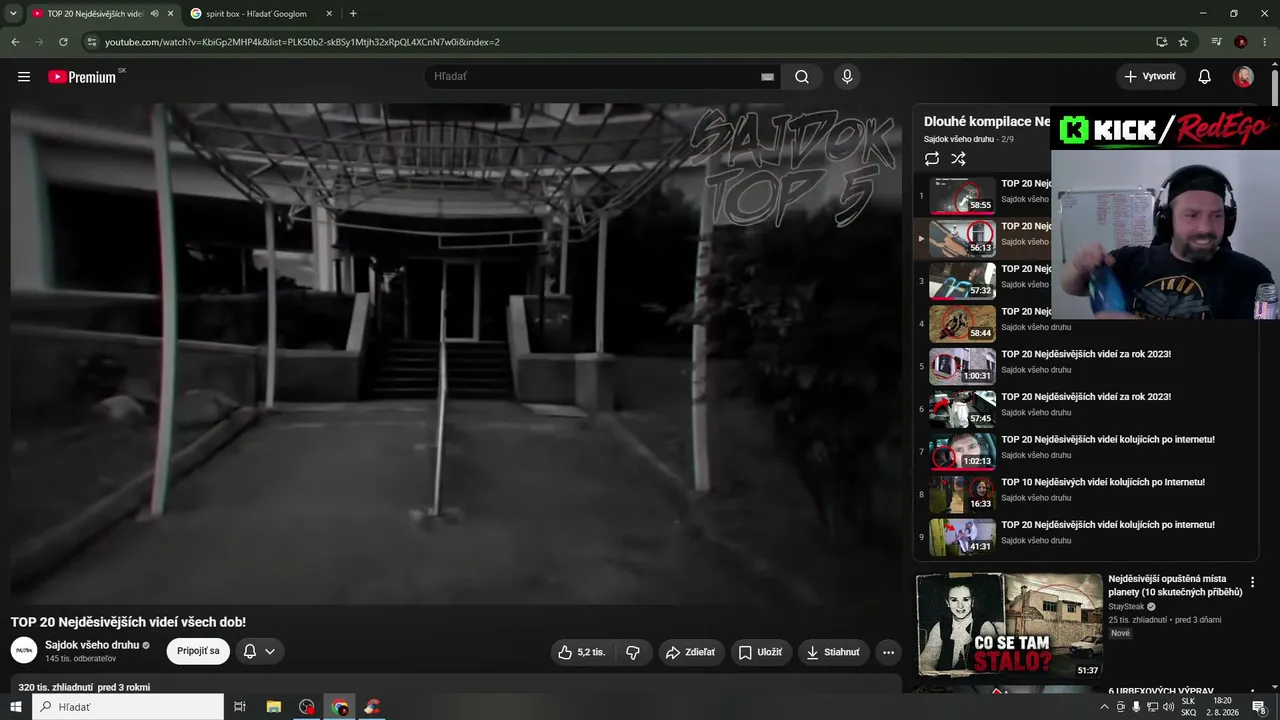Launch File Explorer from the taskbar
The image size is (1280, 720).
(x=274, y=707)
